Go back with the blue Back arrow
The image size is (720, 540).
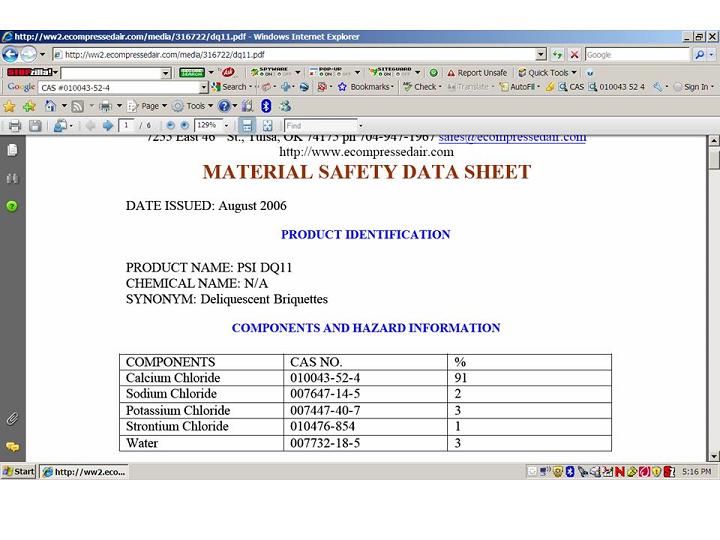pyautogui.click(x=10, y=55)
